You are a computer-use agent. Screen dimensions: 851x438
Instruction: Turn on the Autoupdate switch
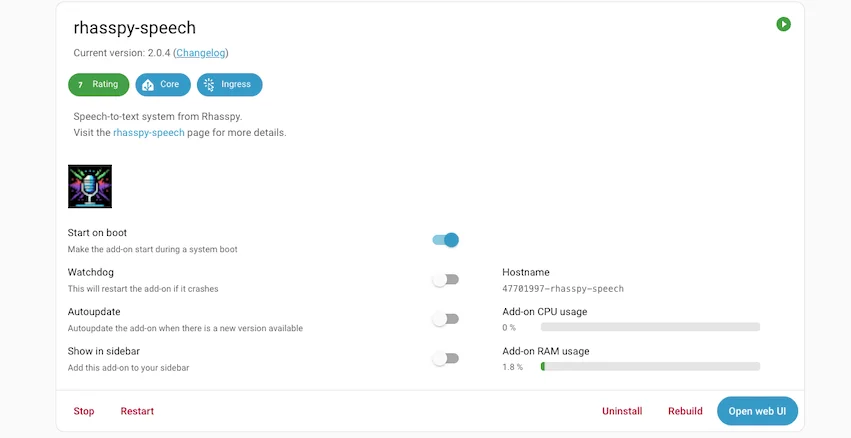(x=446, y=319)
